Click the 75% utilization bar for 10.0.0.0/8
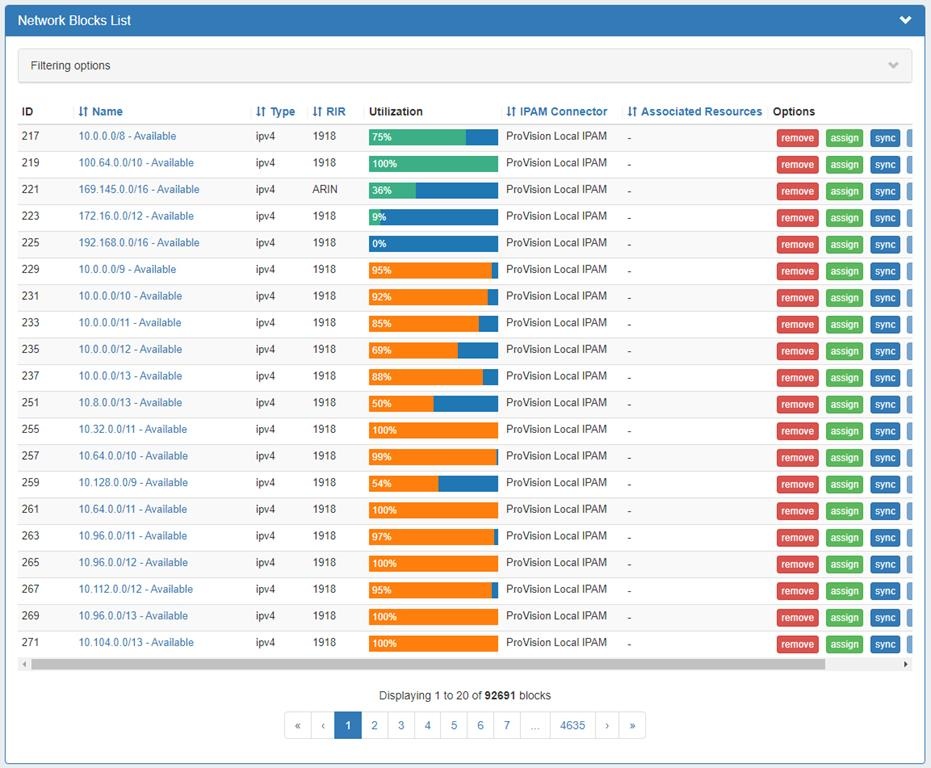The height and width of the screenshot is (768, 931). click(x=433, y=137)
